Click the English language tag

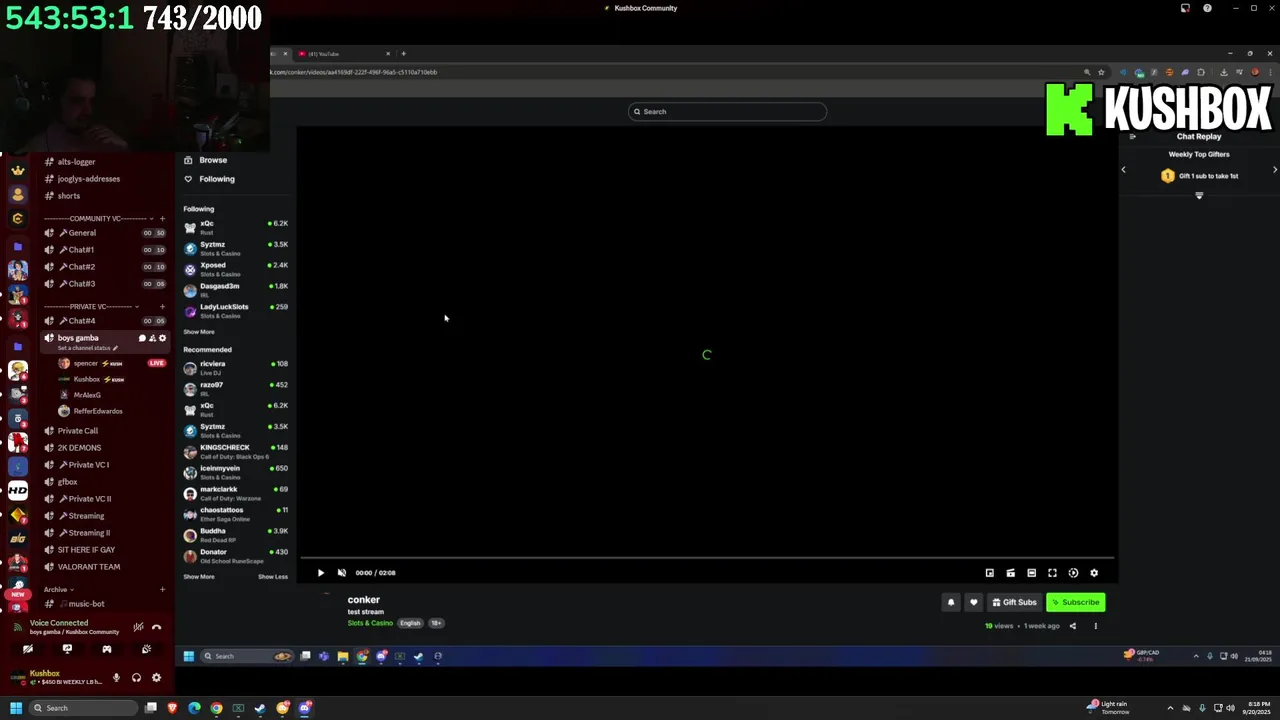click(410, 623)
